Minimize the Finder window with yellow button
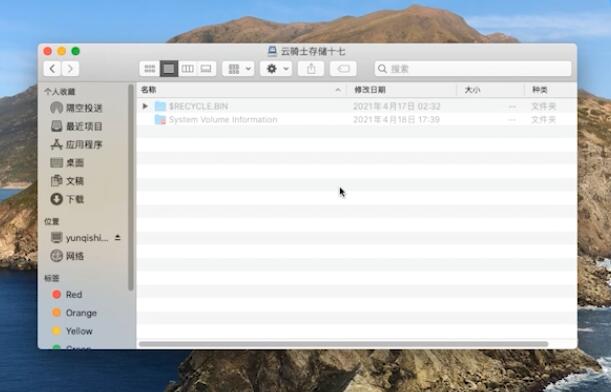The width and height of the screenshot is (611, 392). [62, 51]
